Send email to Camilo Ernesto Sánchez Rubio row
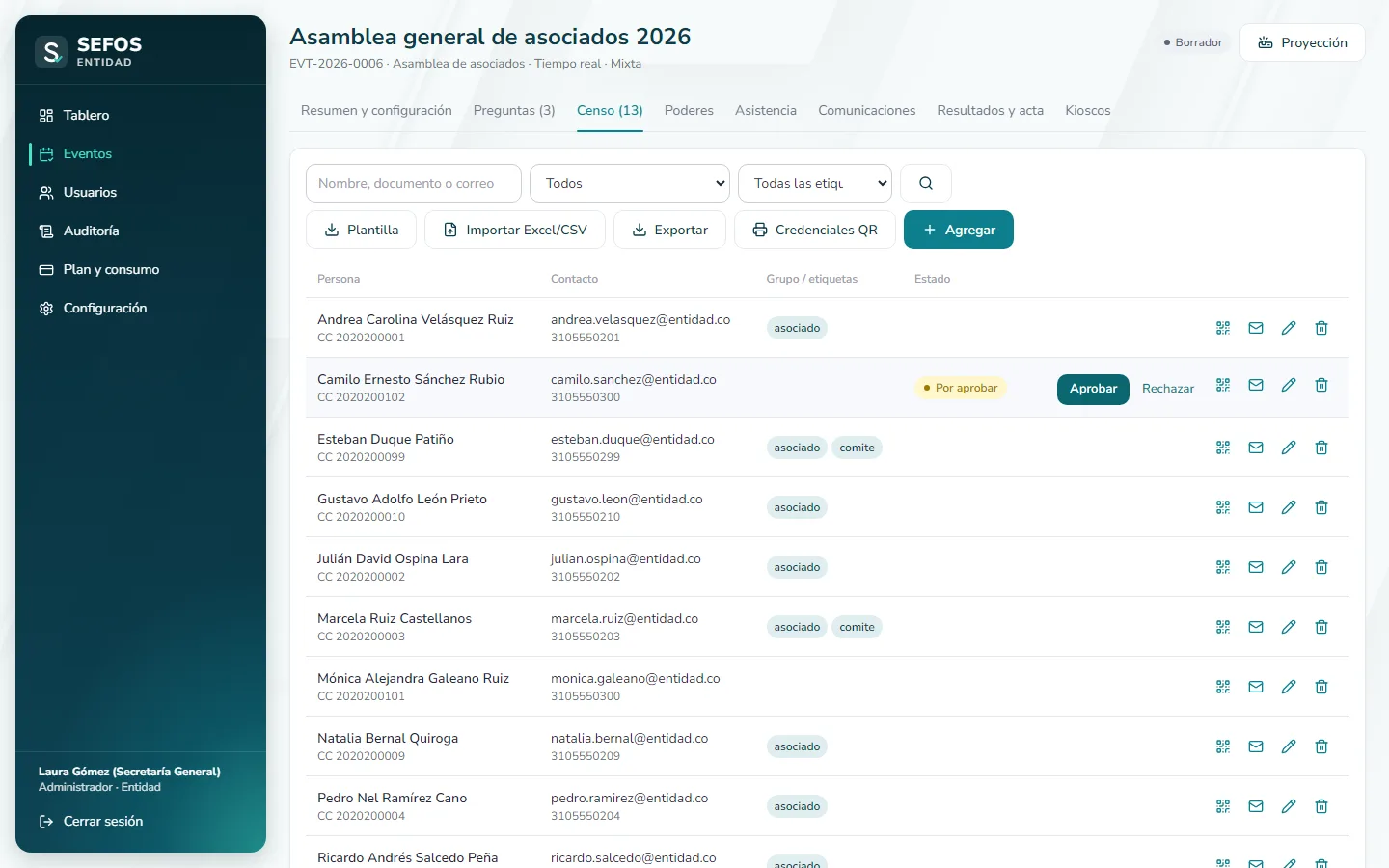Image resolution: width=1389 pixels, height=868 pixels. pos(1256,385)
